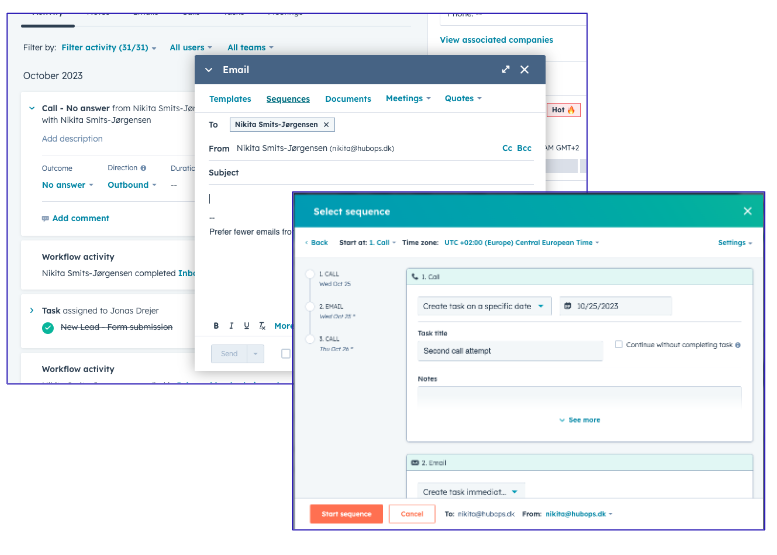Click comment bubble icon beside Add comment

(x=46, y=219)
